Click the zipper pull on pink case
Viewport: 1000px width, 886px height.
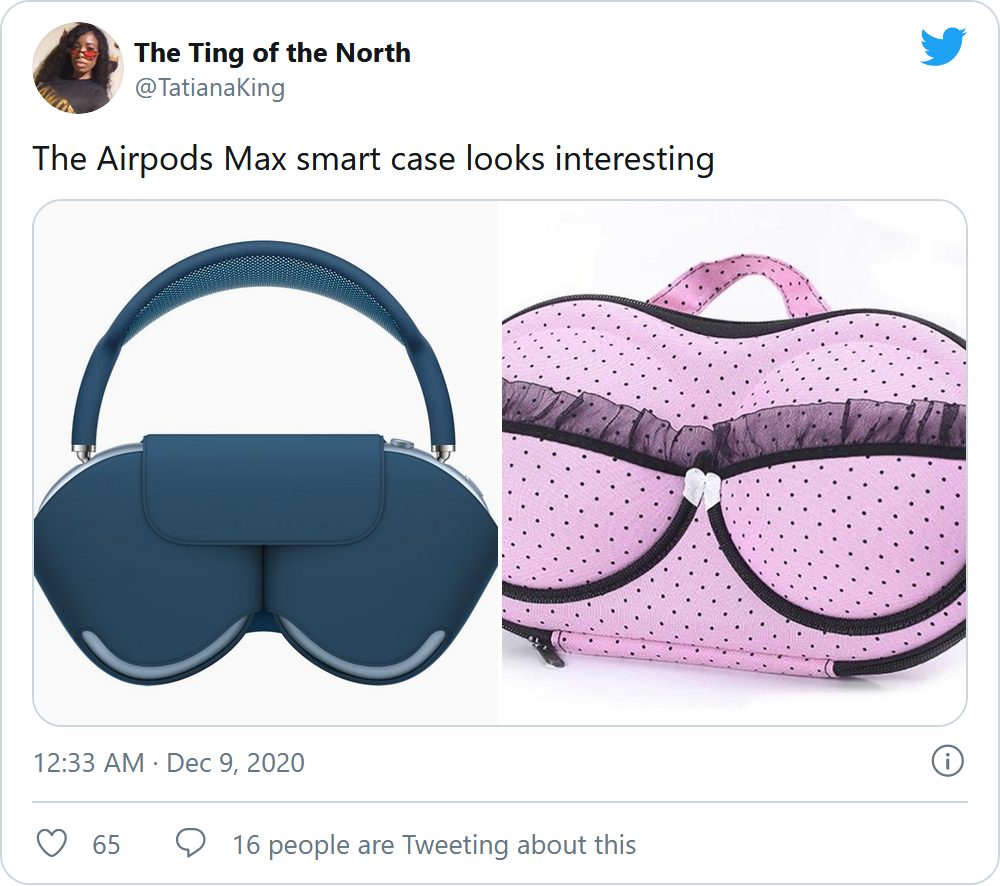(547, 652)
